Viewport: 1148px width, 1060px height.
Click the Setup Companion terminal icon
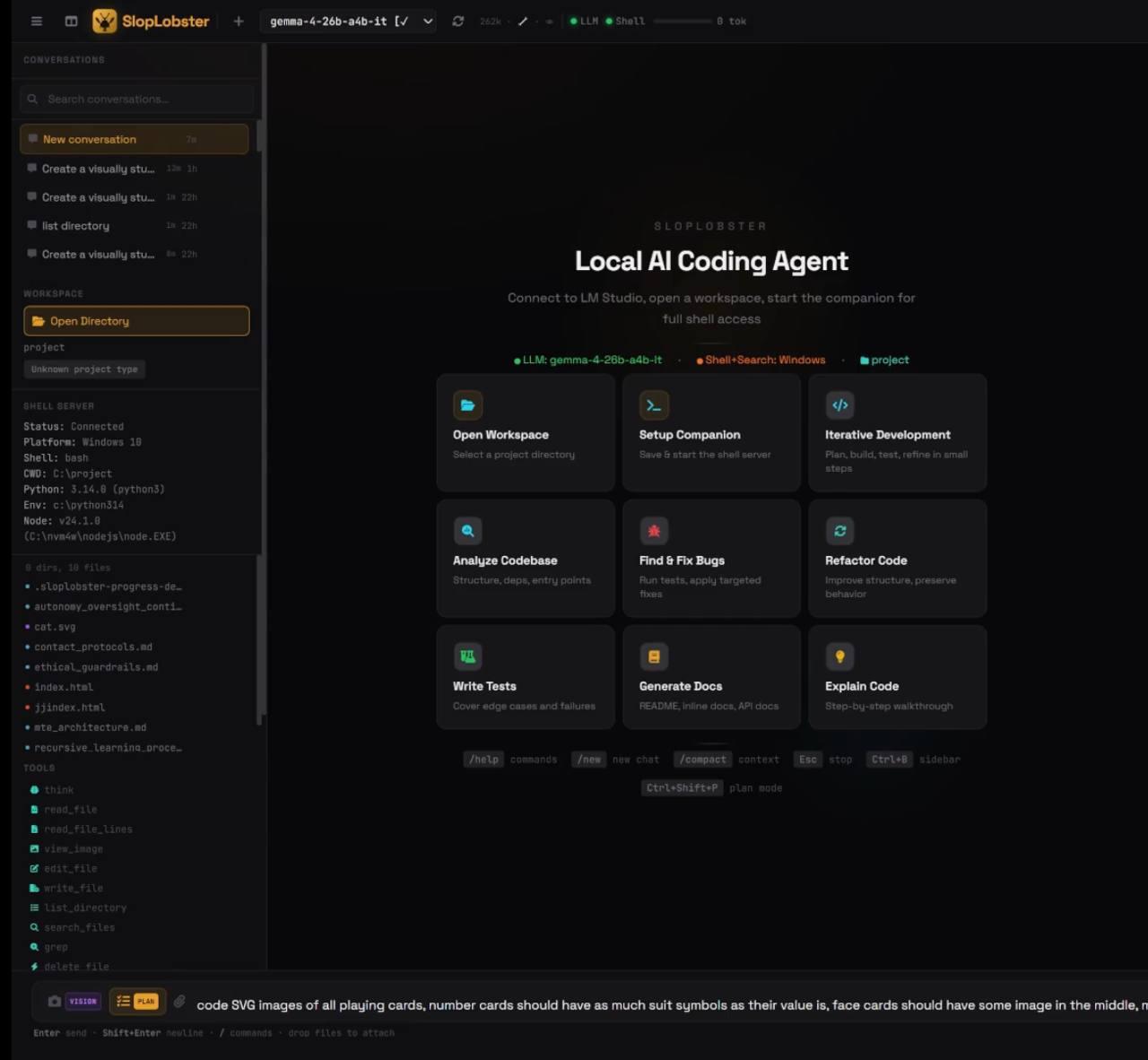[654, 405]
